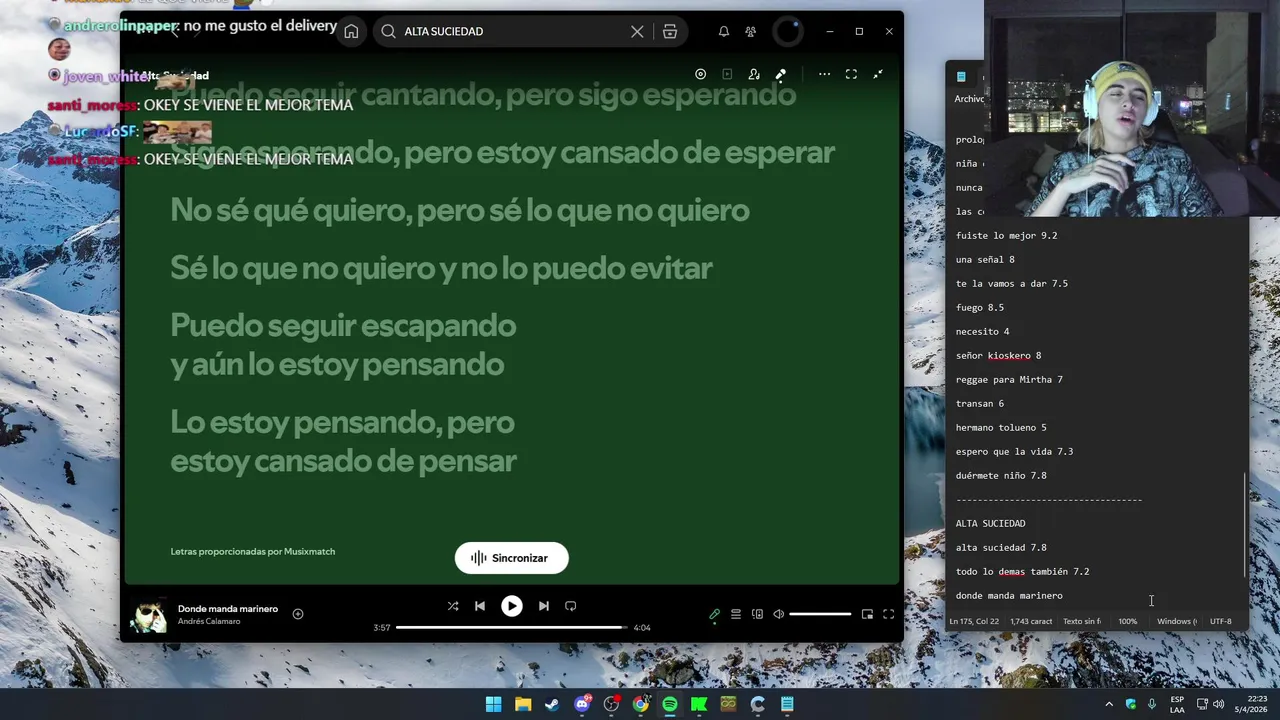Open Connect to a device

[757, 614]
